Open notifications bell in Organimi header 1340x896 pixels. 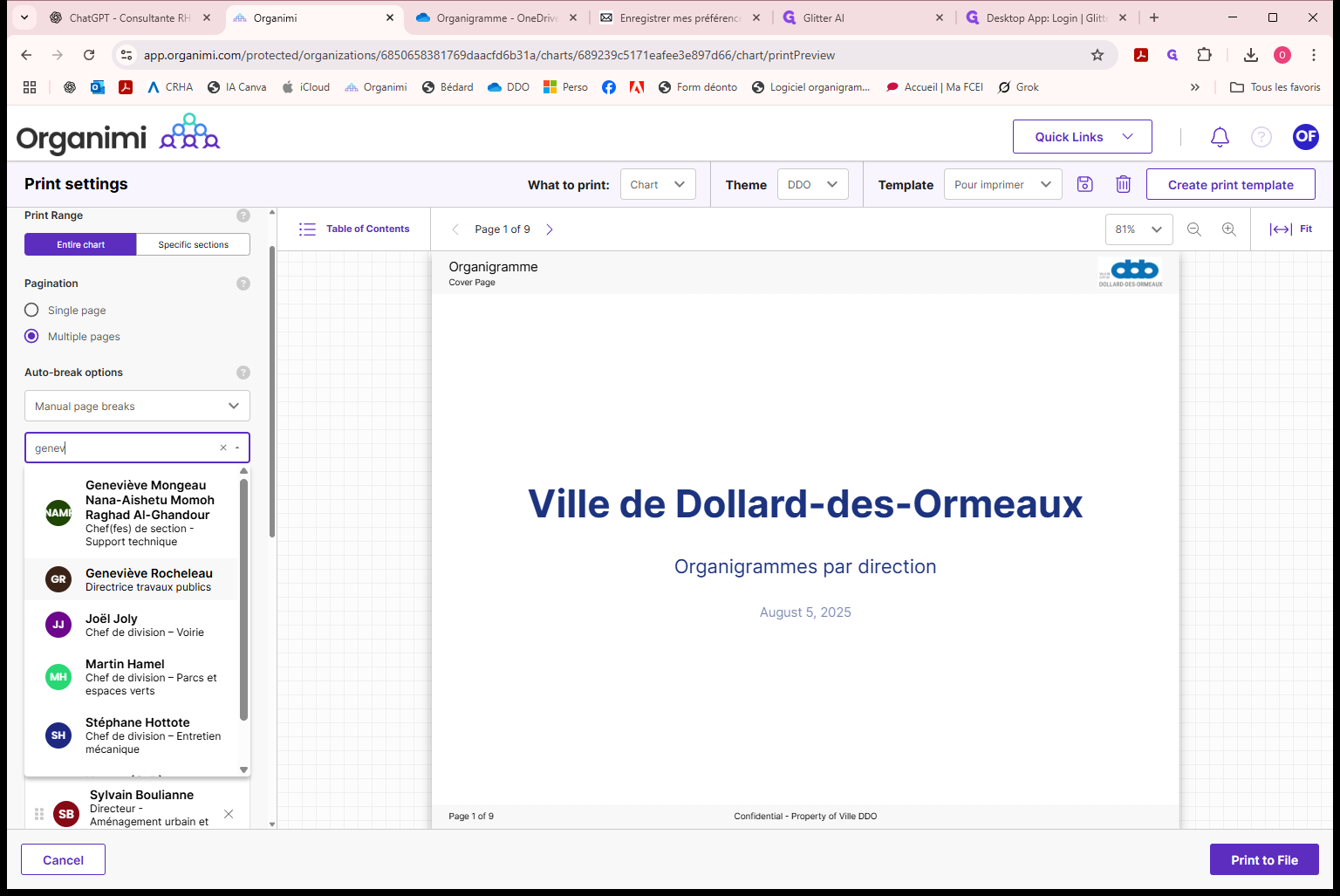1220,137
